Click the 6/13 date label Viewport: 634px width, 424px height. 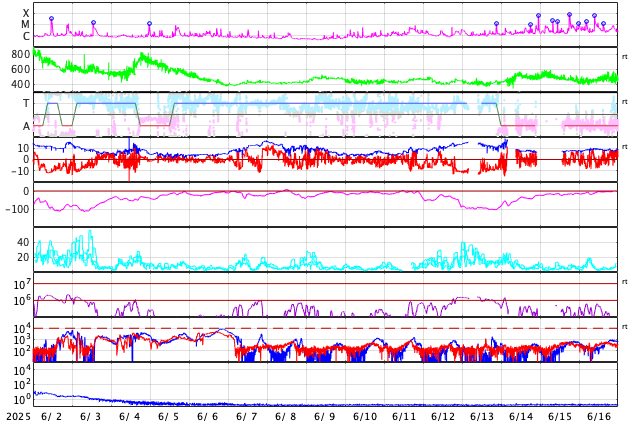tap(482, 416)
